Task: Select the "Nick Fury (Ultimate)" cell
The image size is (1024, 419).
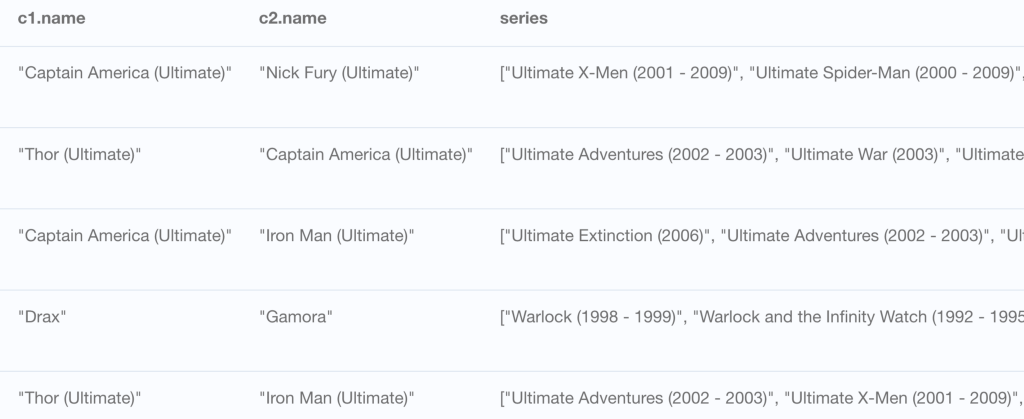Action: [x=339, y=73]
